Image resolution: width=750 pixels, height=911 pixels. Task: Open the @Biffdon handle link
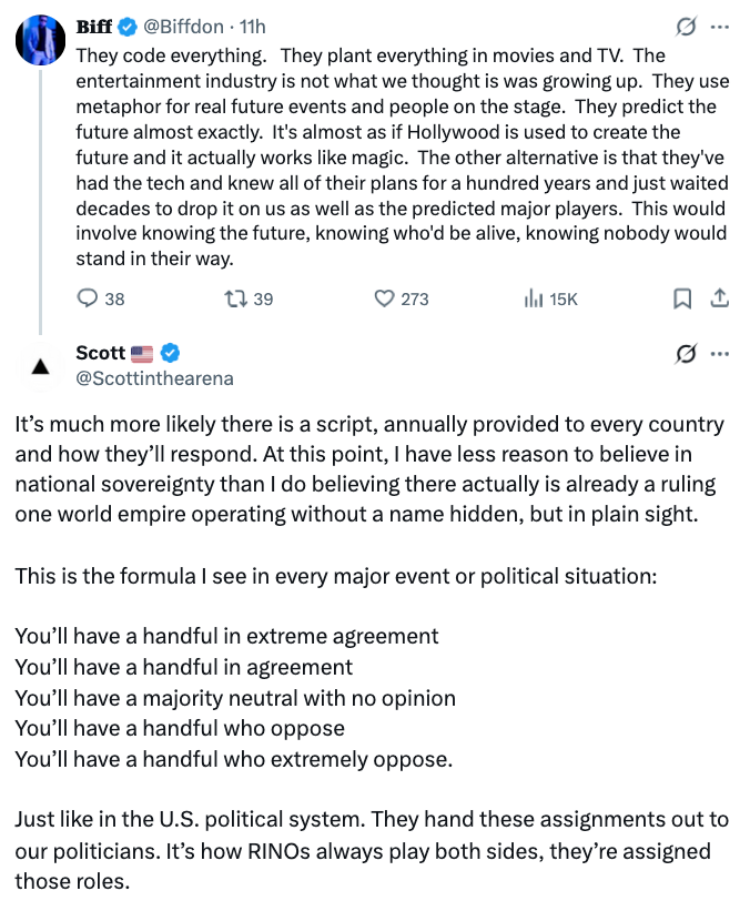183,27
